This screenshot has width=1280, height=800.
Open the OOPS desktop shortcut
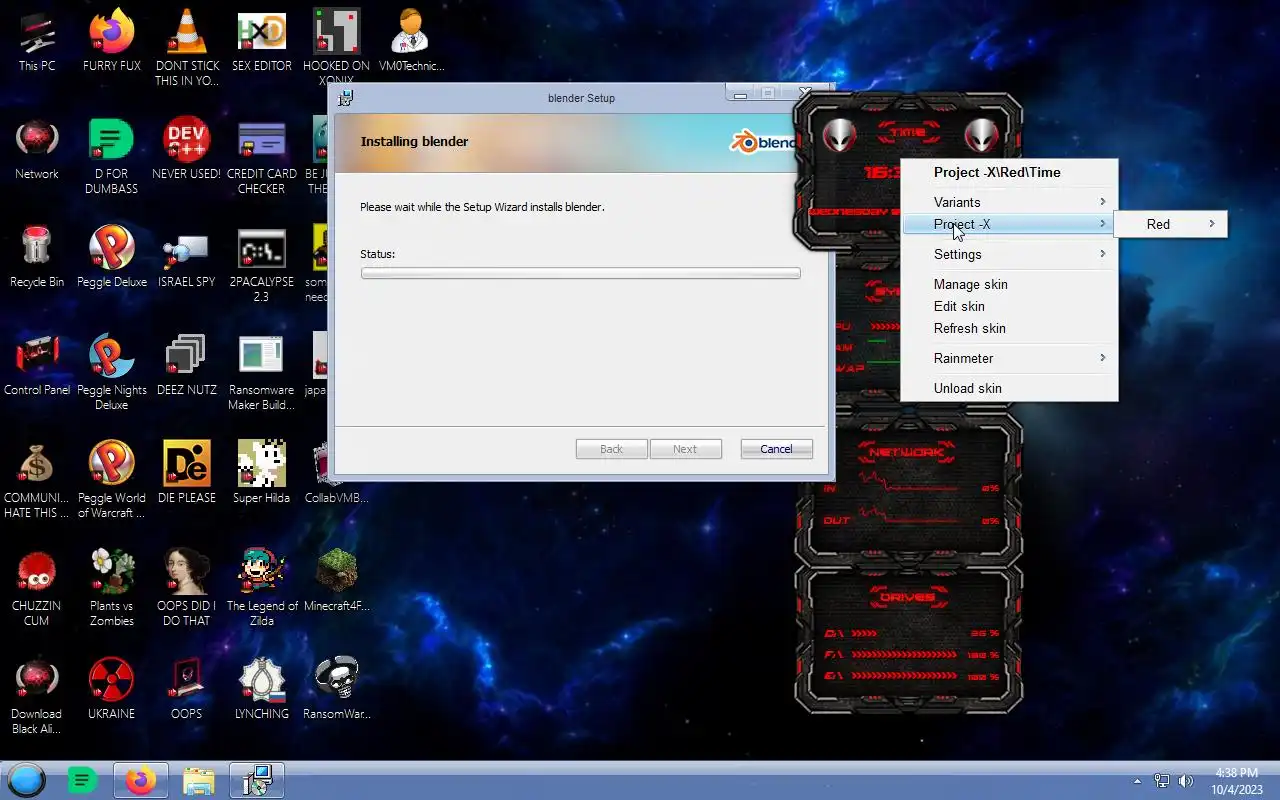tap(187, 688)
